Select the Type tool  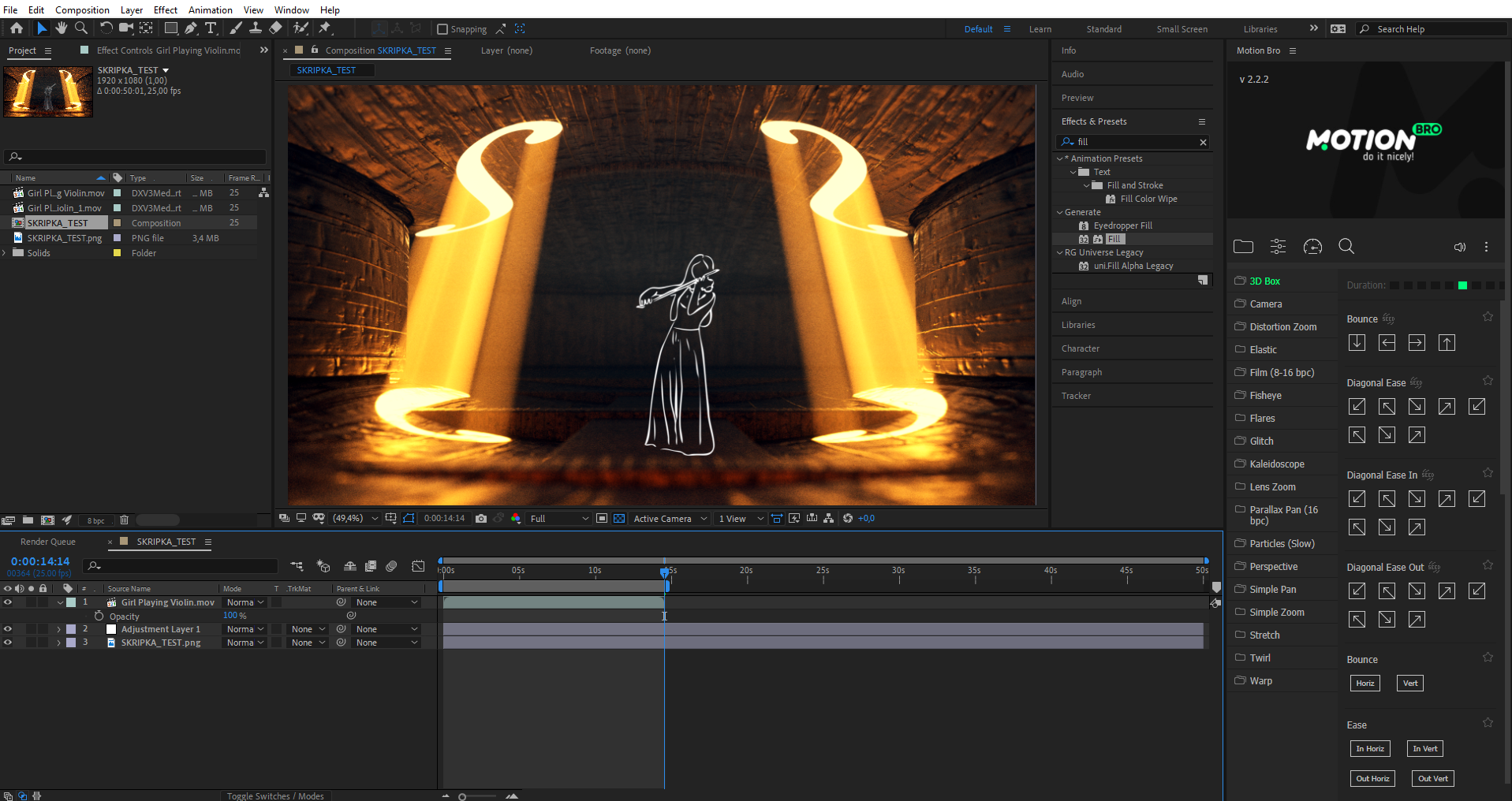(x=211, y=28)
